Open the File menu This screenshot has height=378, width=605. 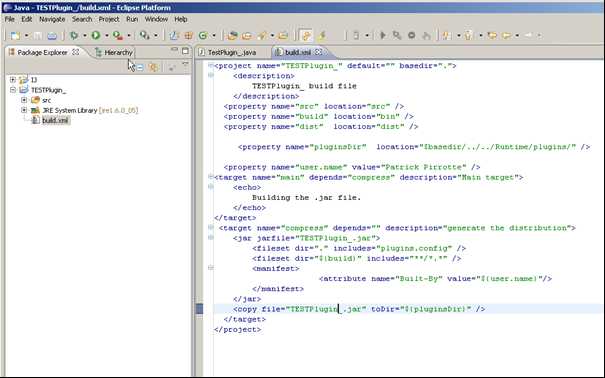pos(10,19)
